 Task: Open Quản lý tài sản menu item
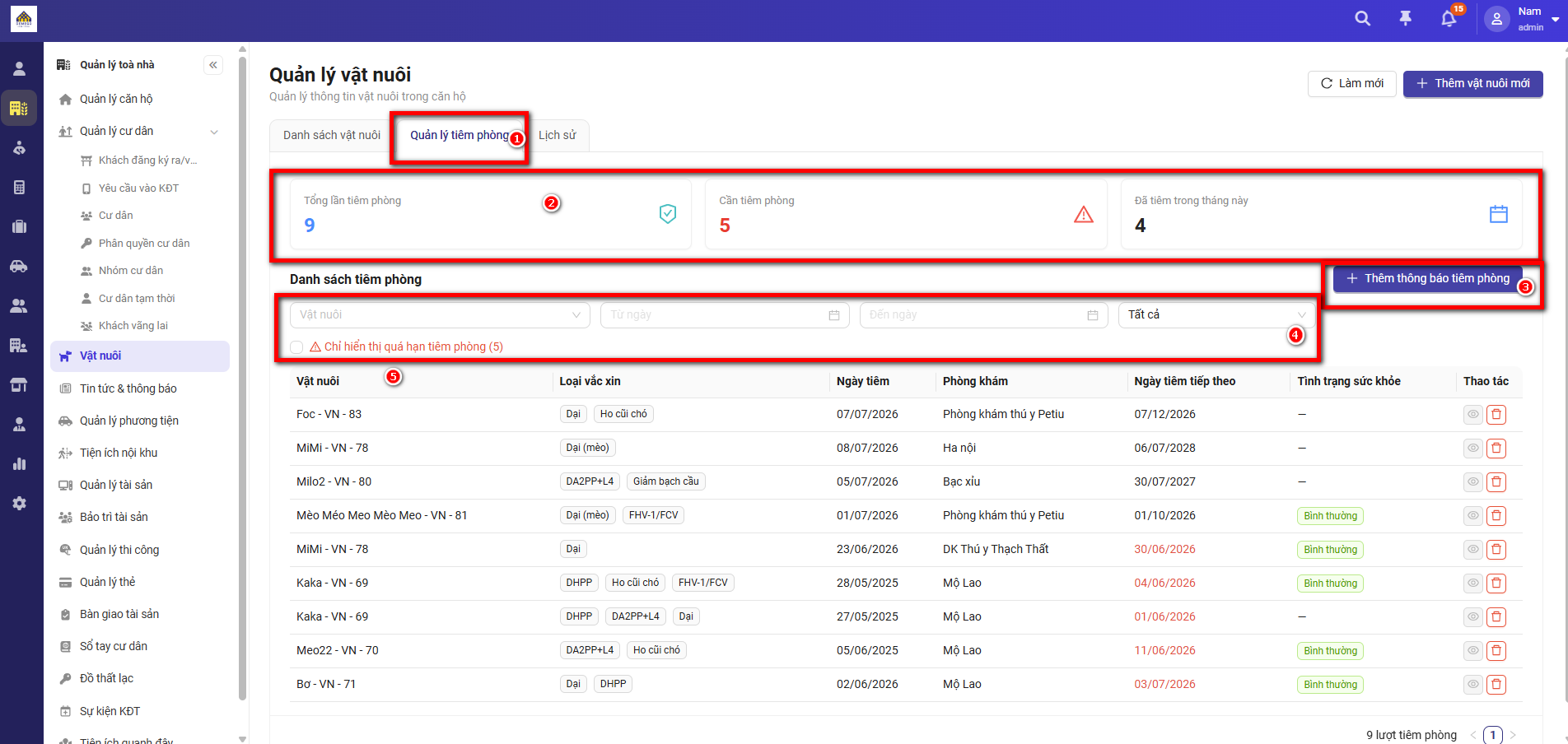[116, 485]
